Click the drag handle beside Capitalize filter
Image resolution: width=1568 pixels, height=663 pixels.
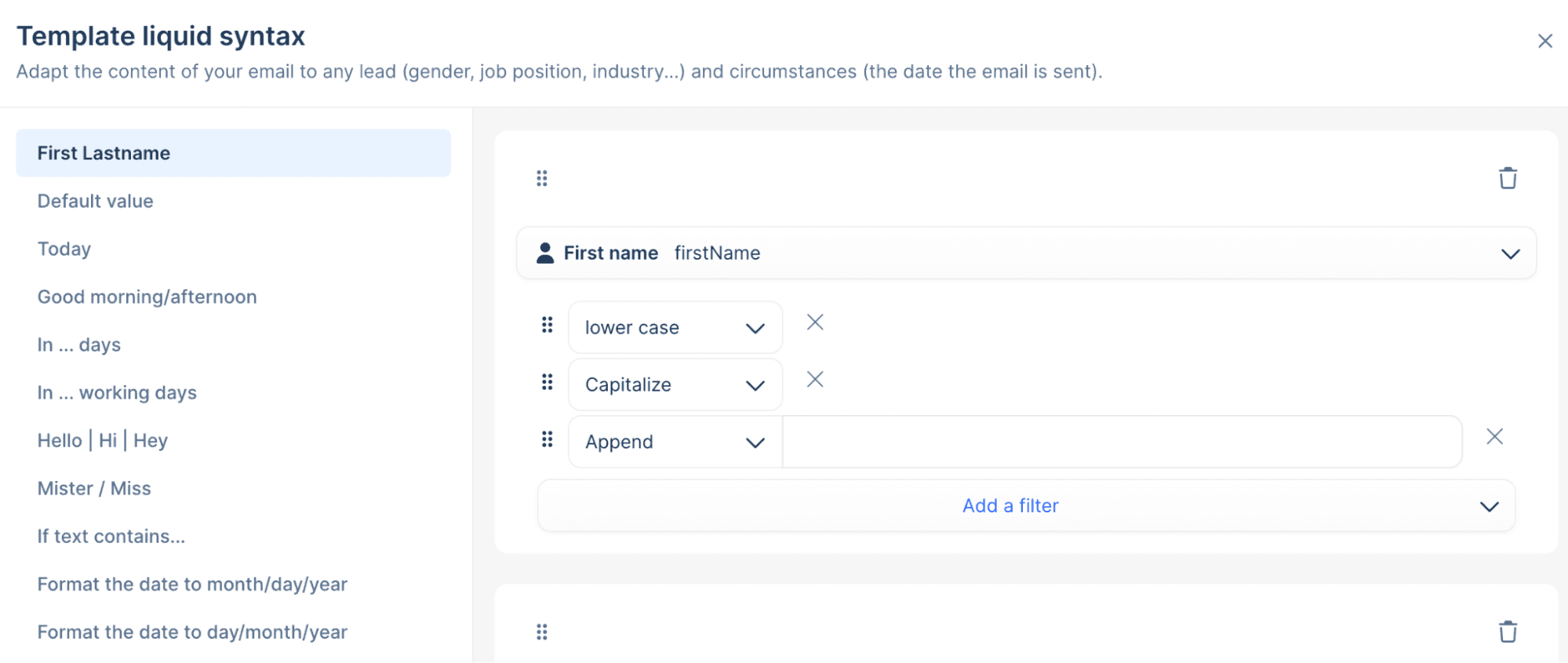[x=548, y=382]
